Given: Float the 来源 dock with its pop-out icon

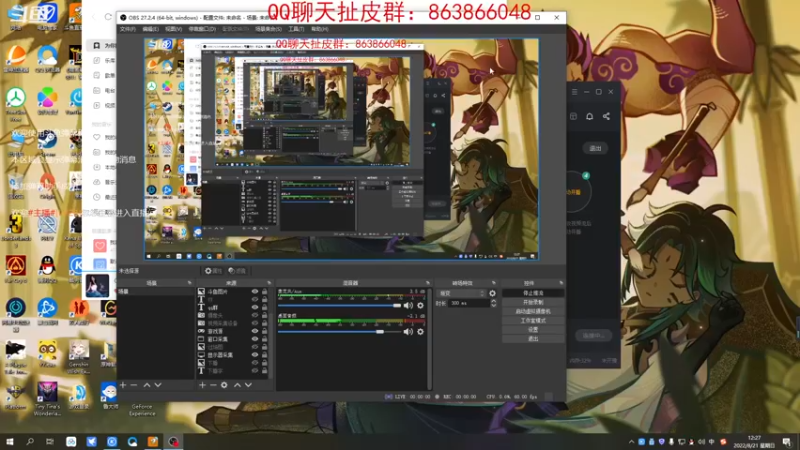Looking at the screenshot, I should coord(269,283).
